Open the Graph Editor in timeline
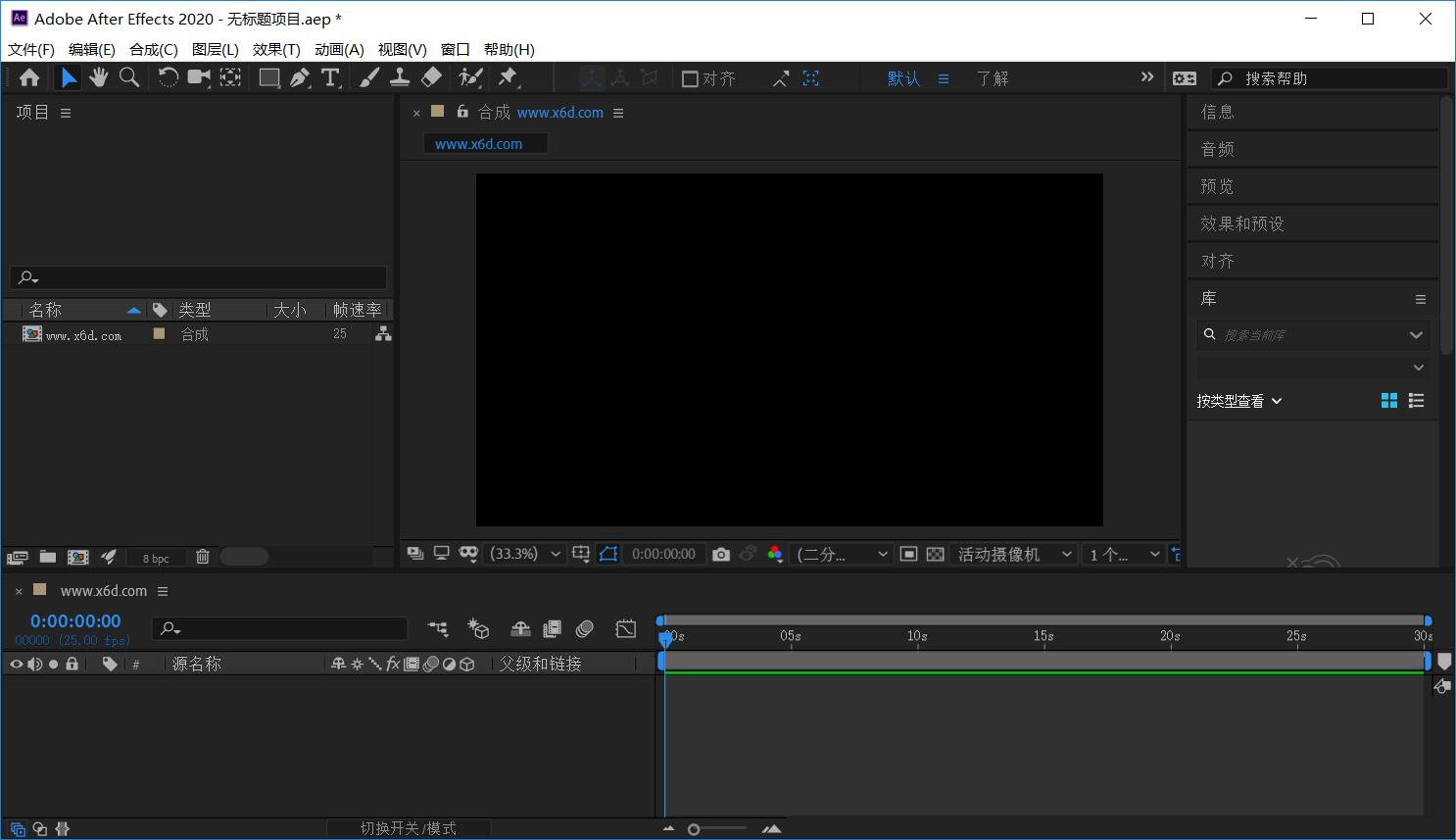This screenshot has height=840, width=1456. pos(626,628)
